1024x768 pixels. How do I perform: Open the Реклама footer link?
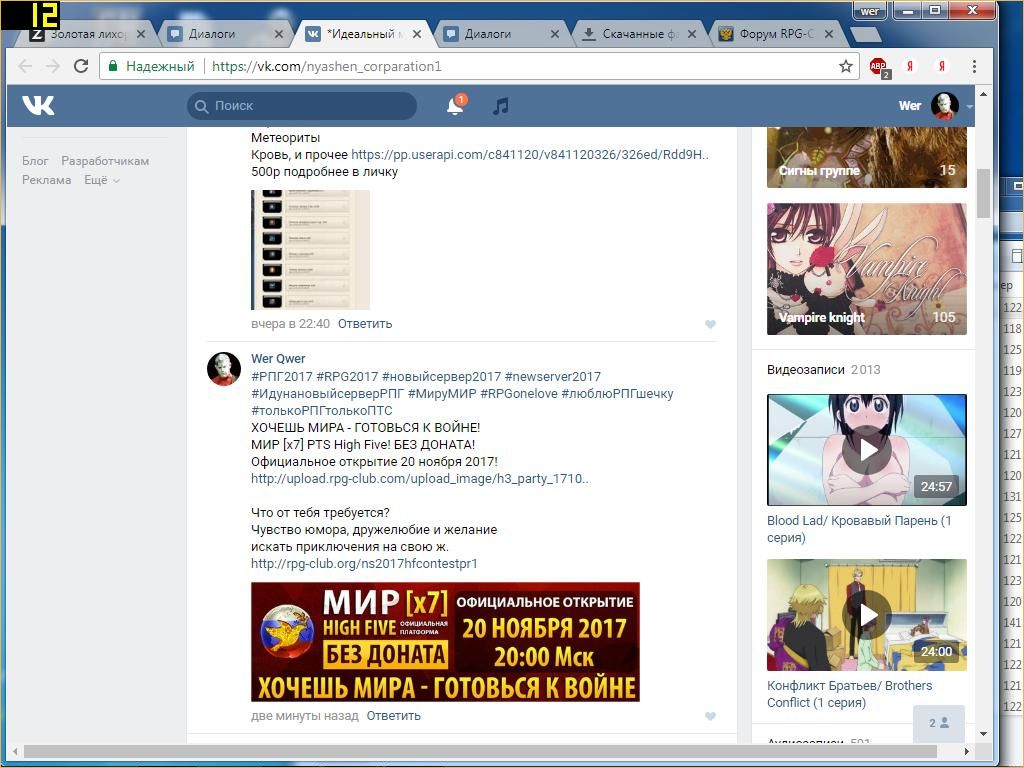tap(46, 180)
